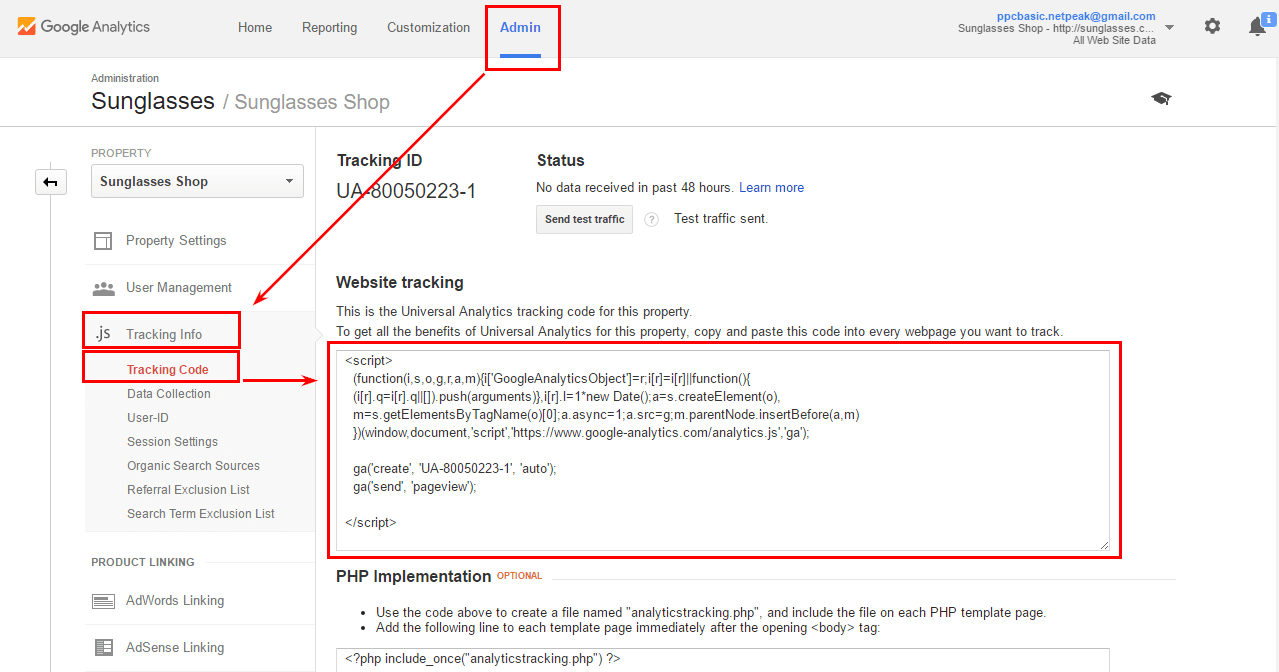Select the Admin tab
Screen dimensions: 1279x672
(521, 27)
